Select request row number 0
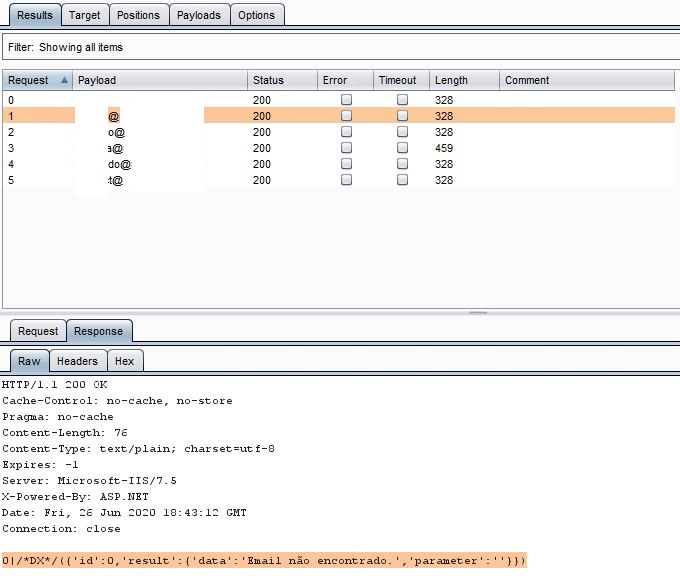Viewport: 680px width, 588px height. point(339,100)
